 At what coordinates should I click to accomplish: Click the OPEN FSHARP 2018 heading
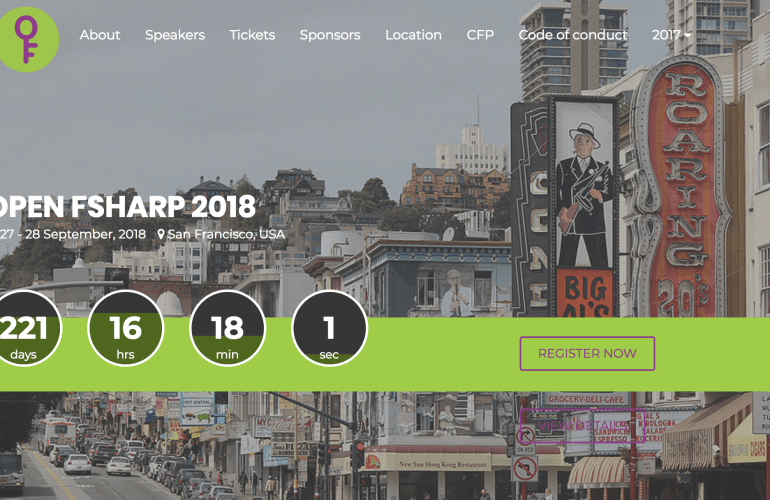(x=128, y=207)
